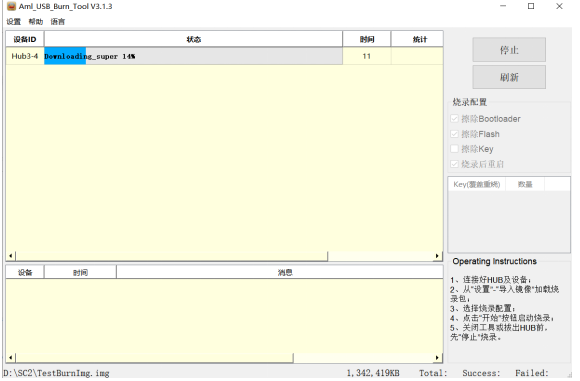Click the 1,342,419KB size in status bar
This screenshot has width=580, height=381.
pos(373,373)
